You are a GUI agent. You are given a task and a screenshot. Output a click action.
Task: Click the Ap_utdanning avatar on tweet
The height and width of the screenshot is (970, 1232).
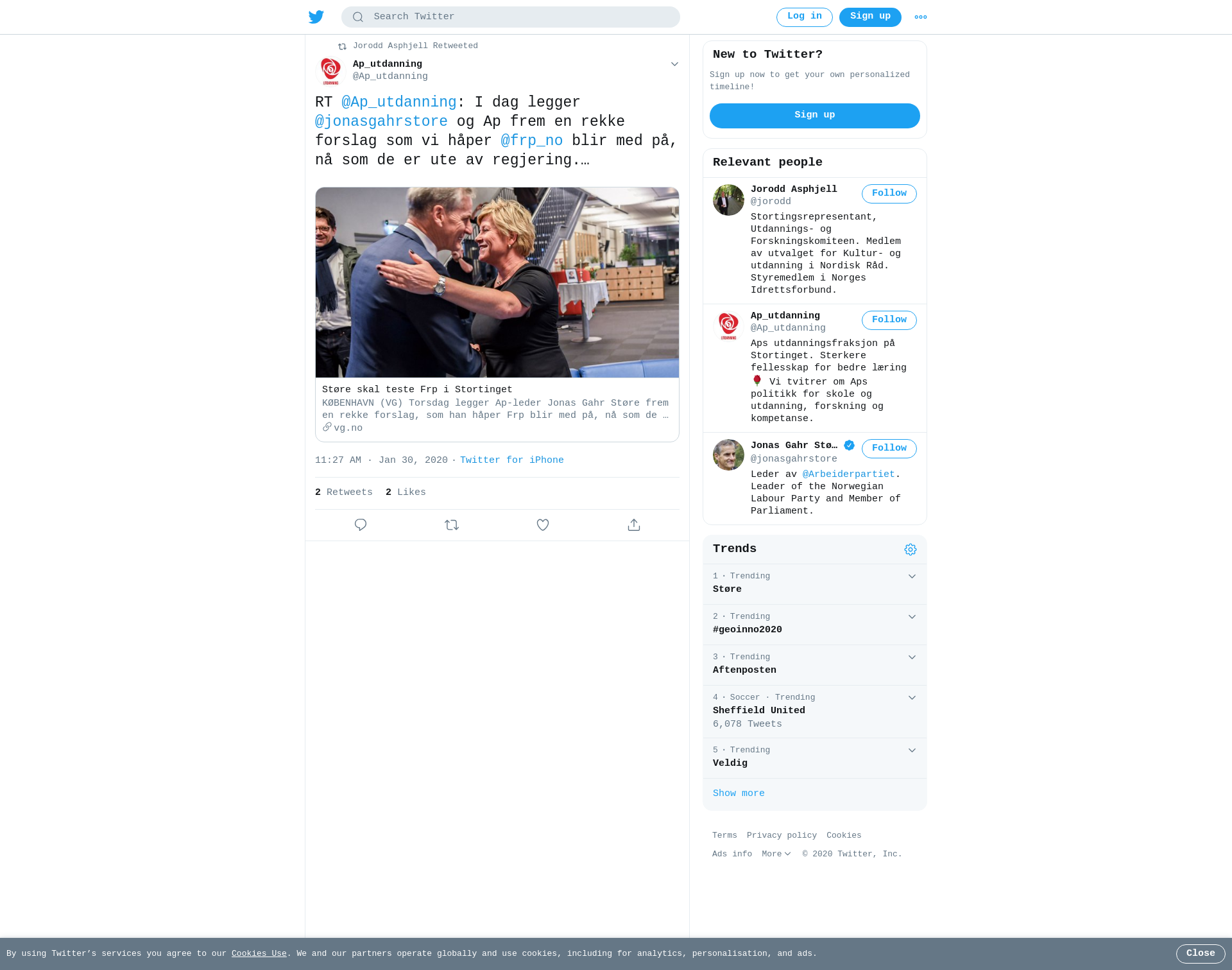pos(331,71)
